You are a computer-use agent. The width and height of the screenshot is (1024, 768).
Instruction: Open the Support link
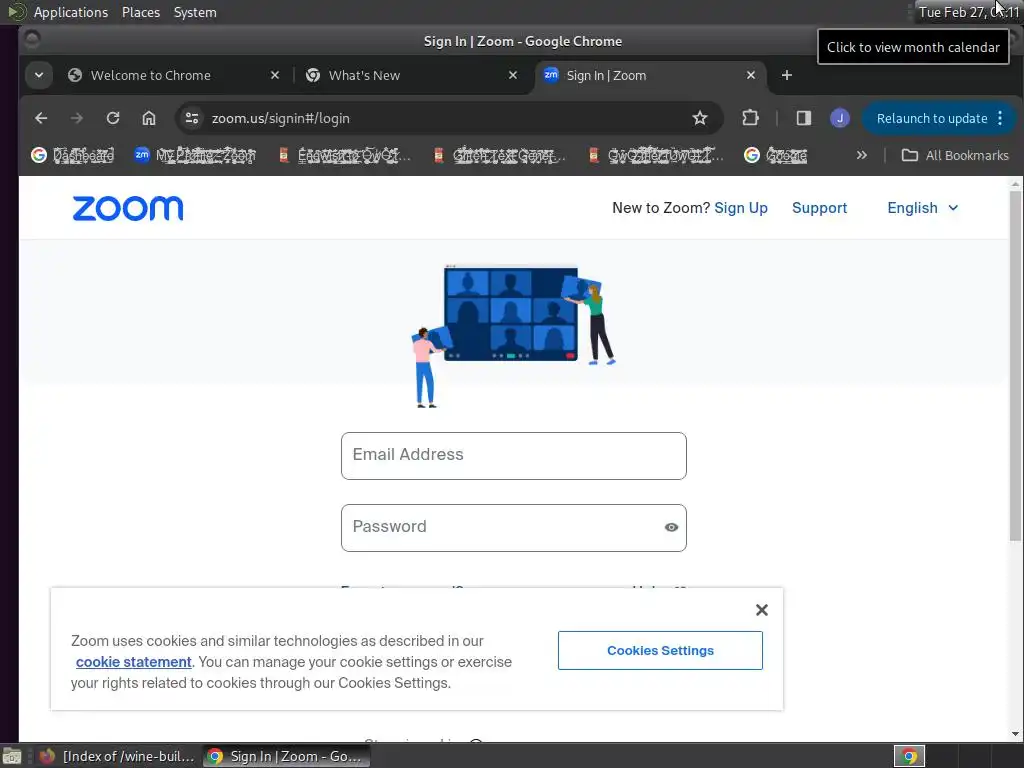pos(819,208)
